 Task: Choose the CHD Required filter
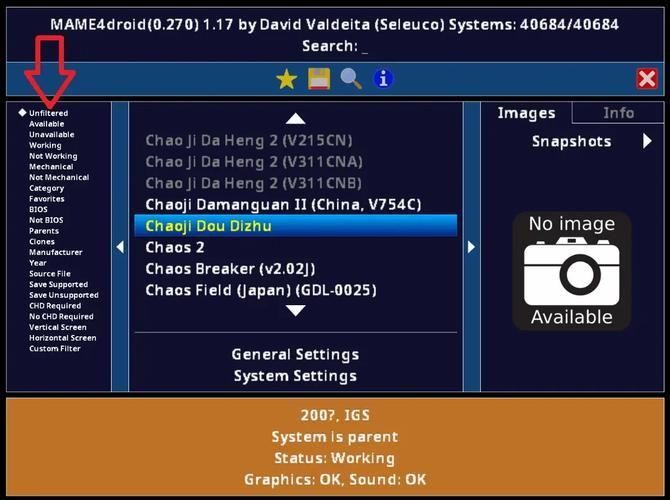click(x=55, y=306)
